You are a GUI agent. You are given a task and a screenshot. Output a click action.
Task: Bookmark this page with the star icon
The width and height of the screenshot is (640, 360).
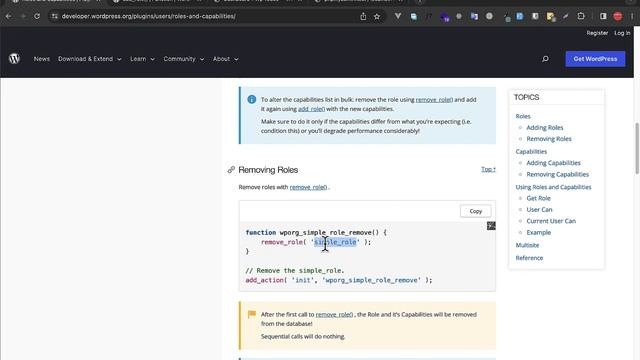(x=377, y=16)
